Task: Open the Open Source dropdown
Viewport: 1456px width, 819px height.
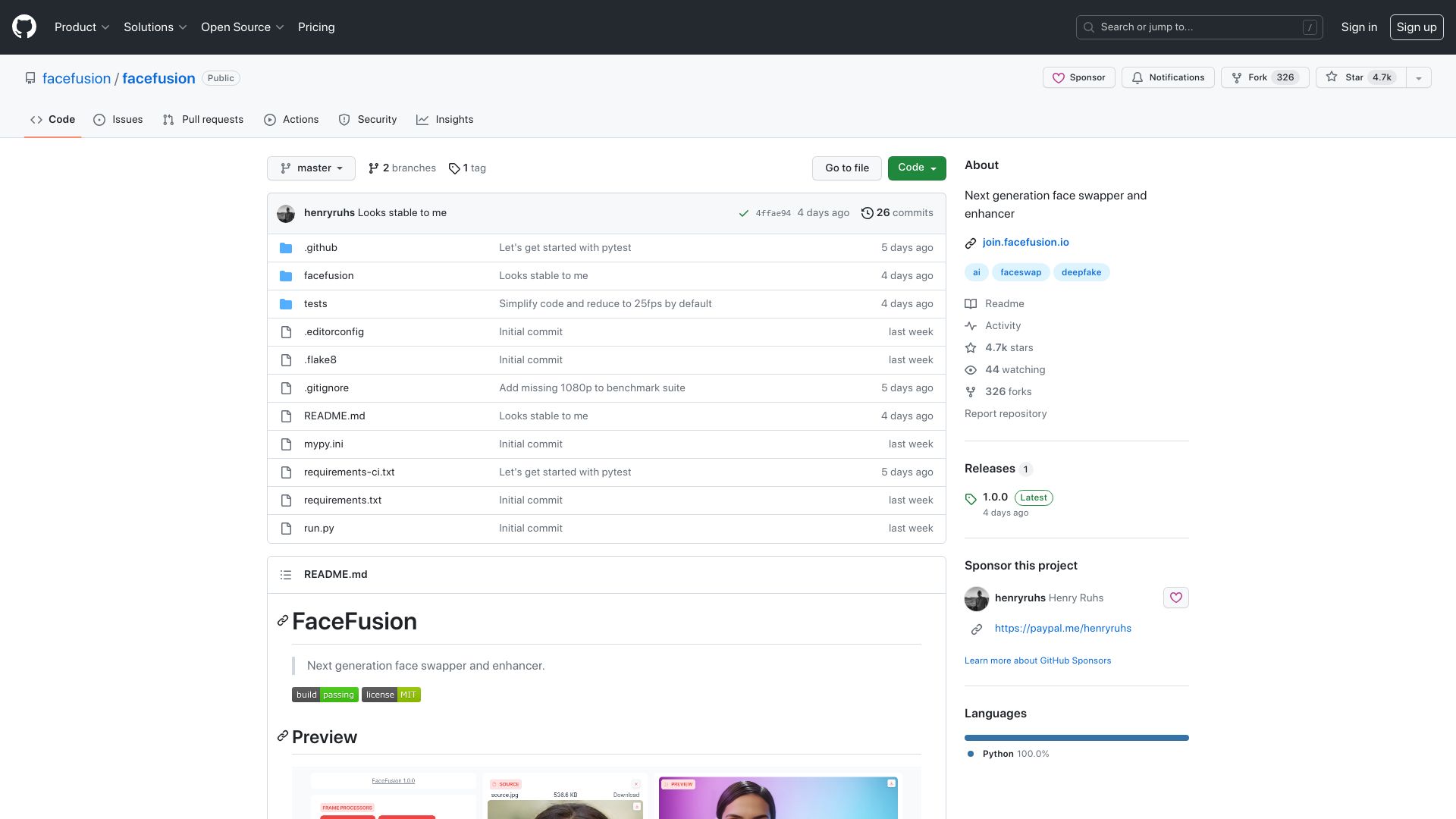Action: pyautogui.click(x=242, y=27)
